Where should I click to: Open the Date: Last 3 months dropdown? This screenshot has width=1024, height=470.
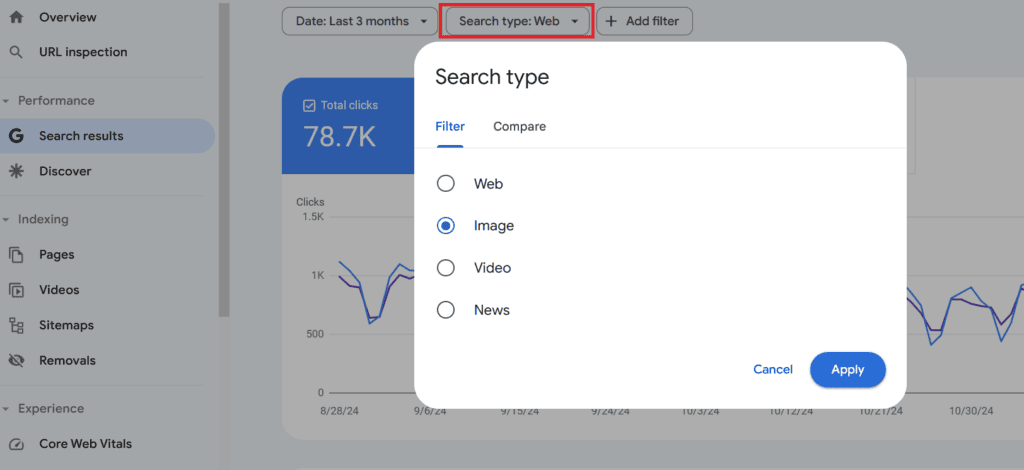(359, 22)
